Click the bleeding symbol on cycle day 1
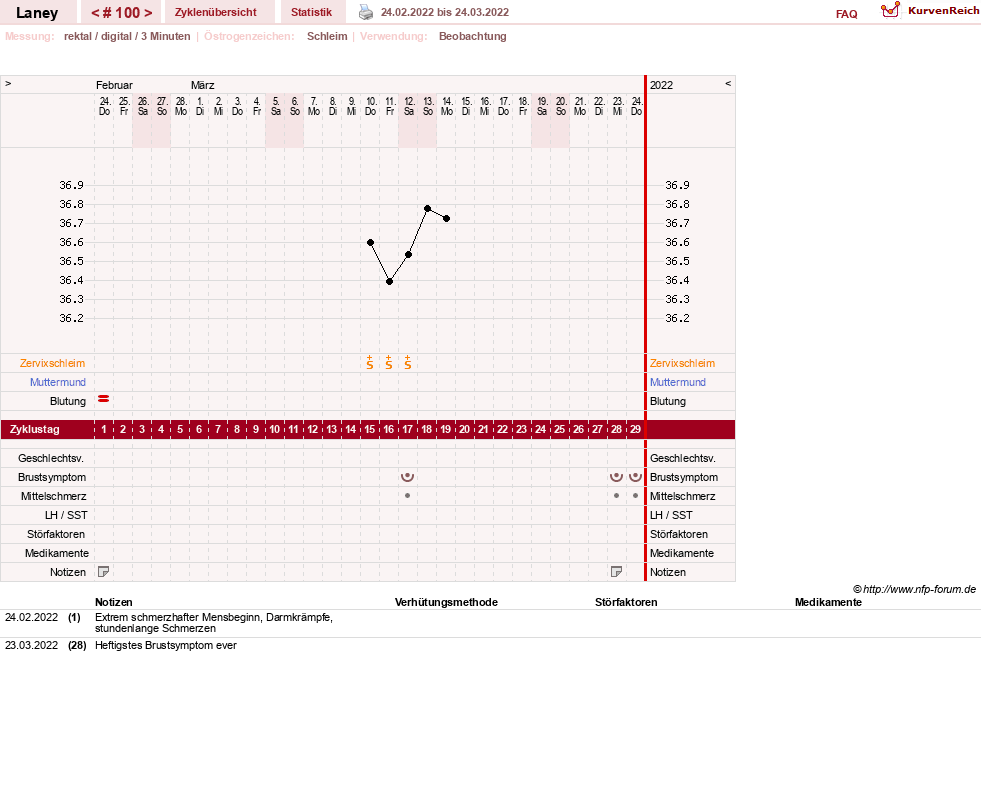Viewport: 981px width, 795px height. pyautogui.click(x=104, y=398)
